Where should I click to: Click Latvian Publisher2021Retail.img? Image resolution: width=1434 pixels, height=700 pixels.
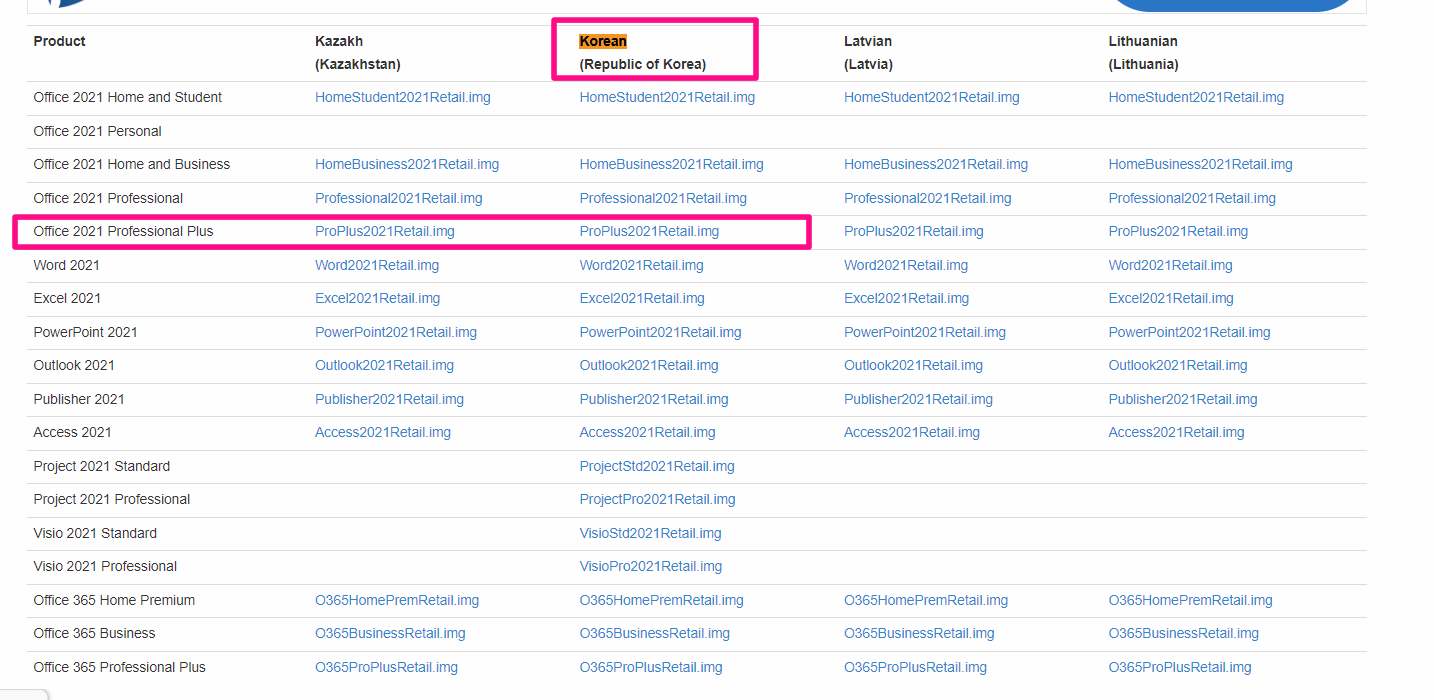(x=919, y=399)
